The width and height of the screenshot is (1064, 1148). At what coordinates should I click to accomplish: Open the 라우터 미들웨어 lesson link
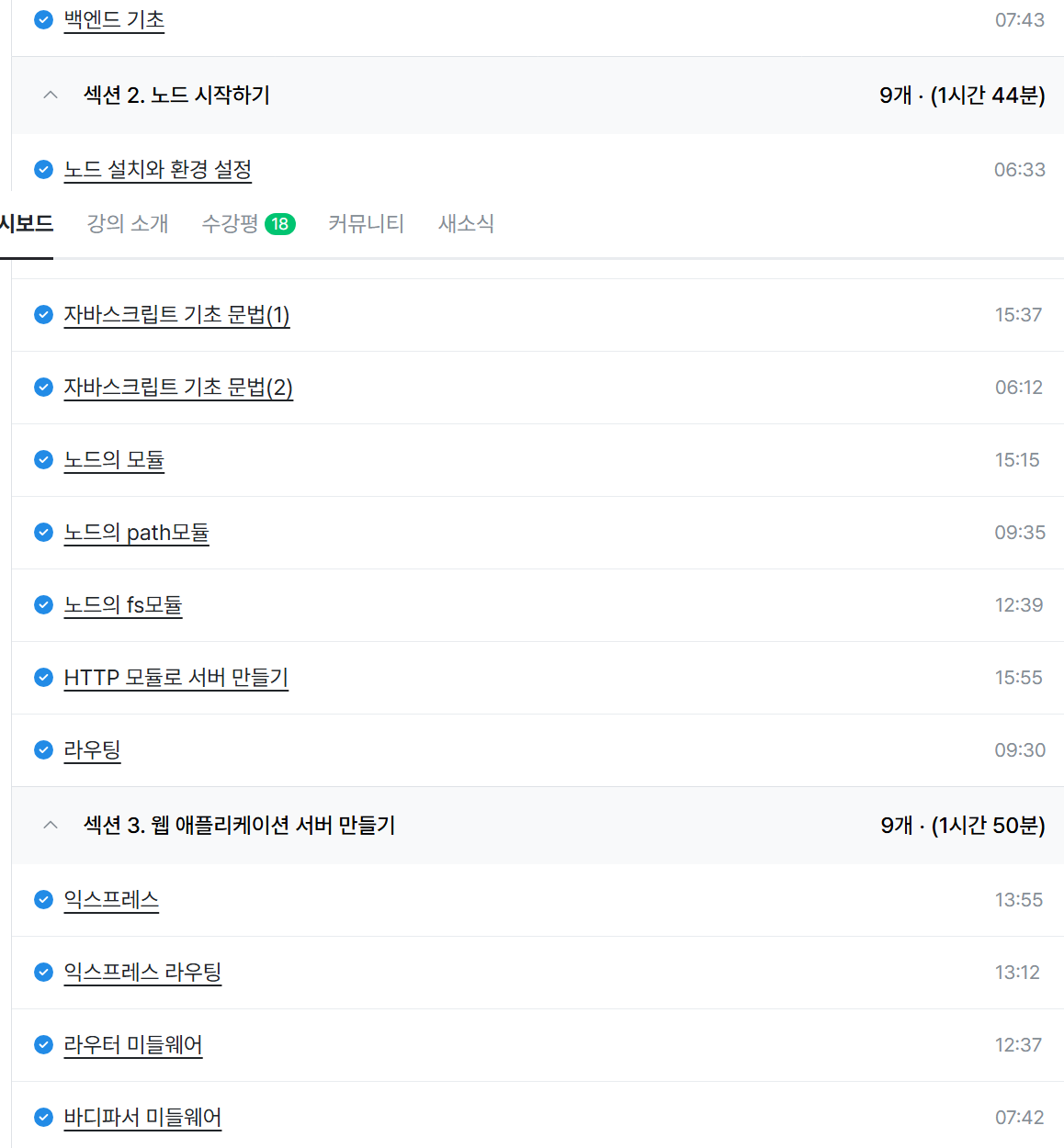tap(133, 1044)
